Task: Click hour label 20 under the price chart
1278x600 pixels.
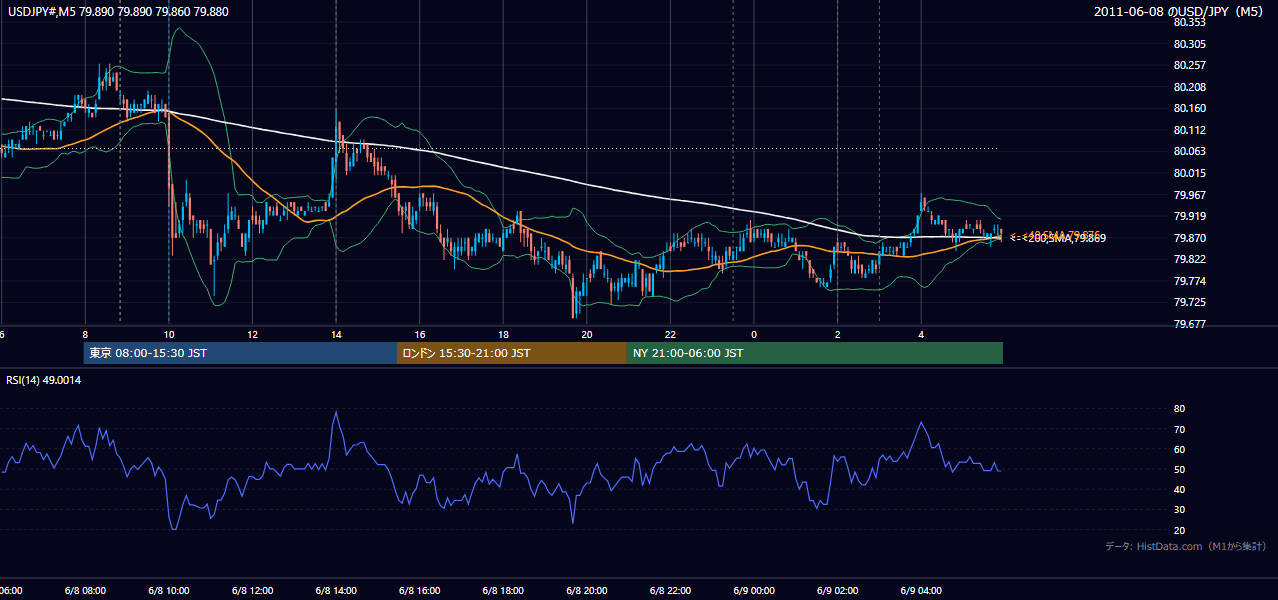Action: (587, 334)
